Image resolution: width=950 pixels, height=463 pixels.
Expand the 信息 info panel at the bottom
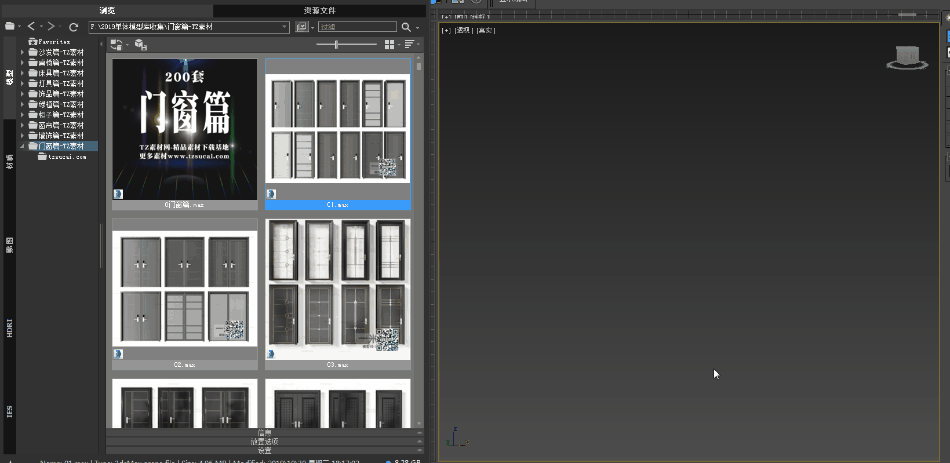pos(264,433)
